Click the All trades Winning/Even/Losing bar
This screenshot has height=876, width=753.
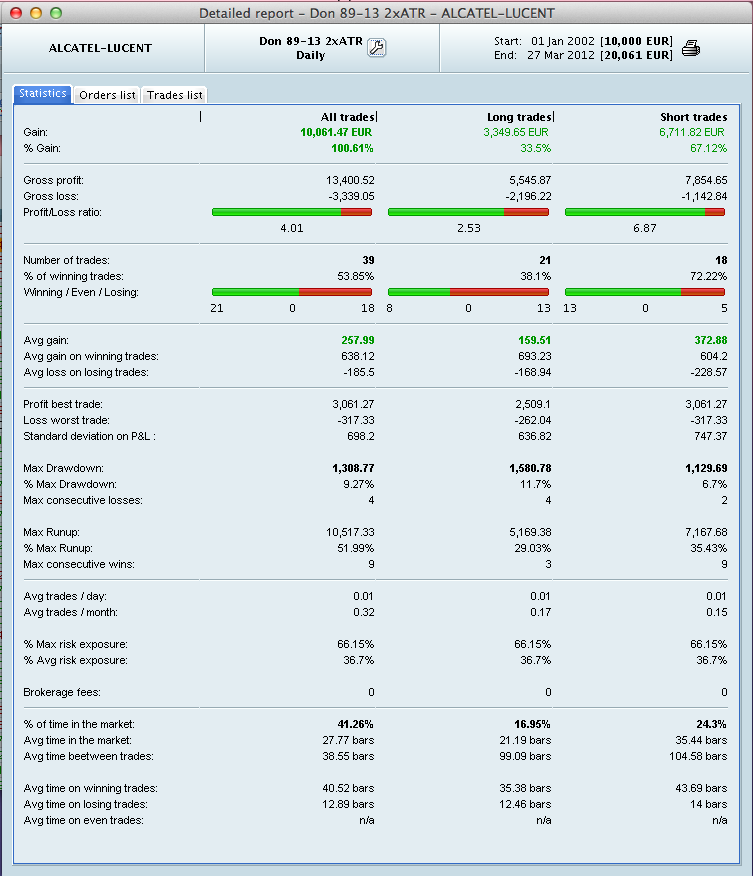(292, 292)
